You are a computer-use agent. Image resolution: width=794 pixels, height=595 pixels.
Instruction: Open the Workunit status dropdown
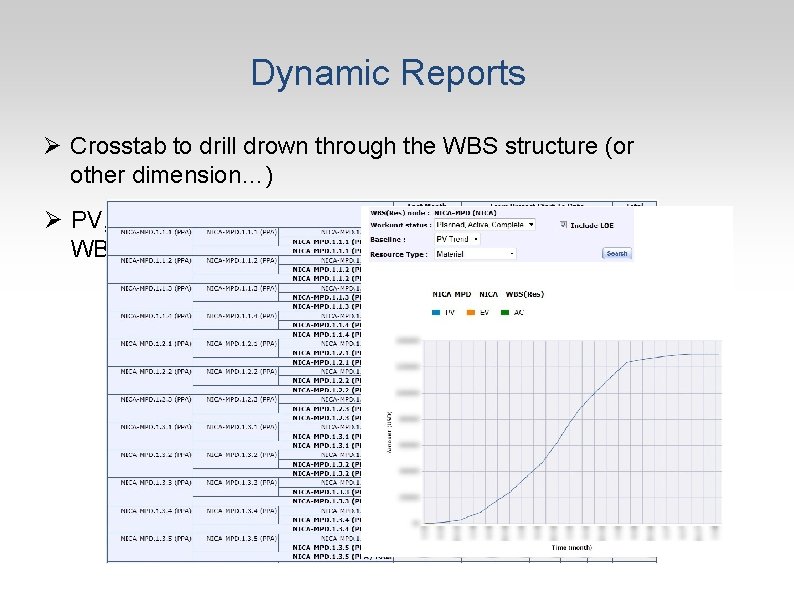click(x=485, y=224)
